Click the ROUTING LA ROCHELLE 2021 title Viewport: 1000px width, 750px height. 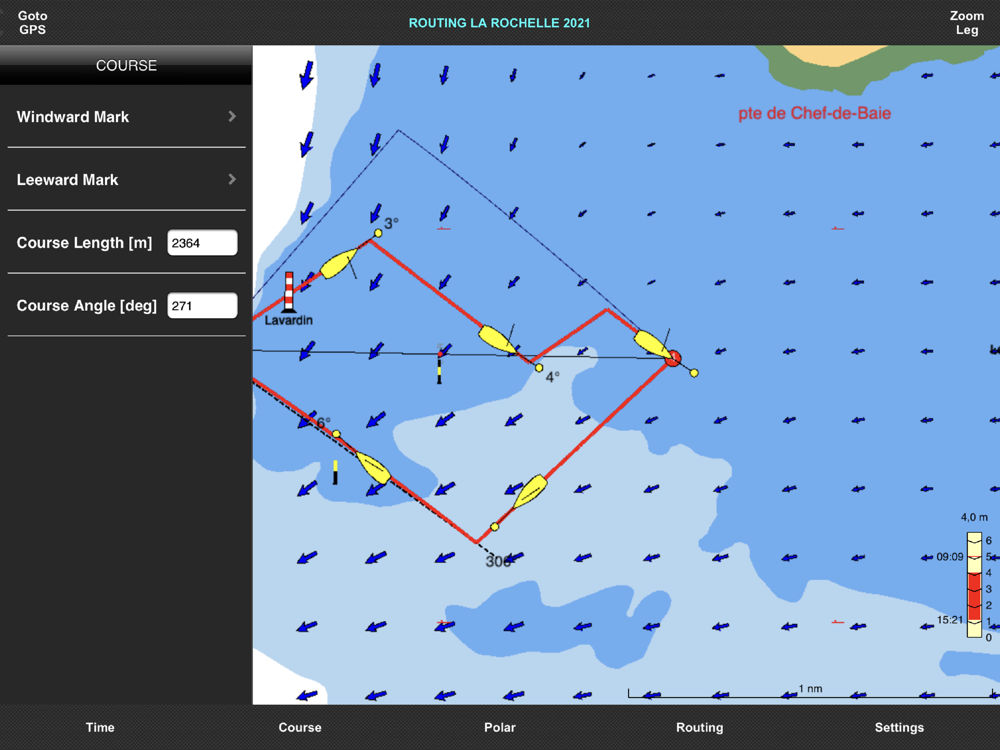499,23
